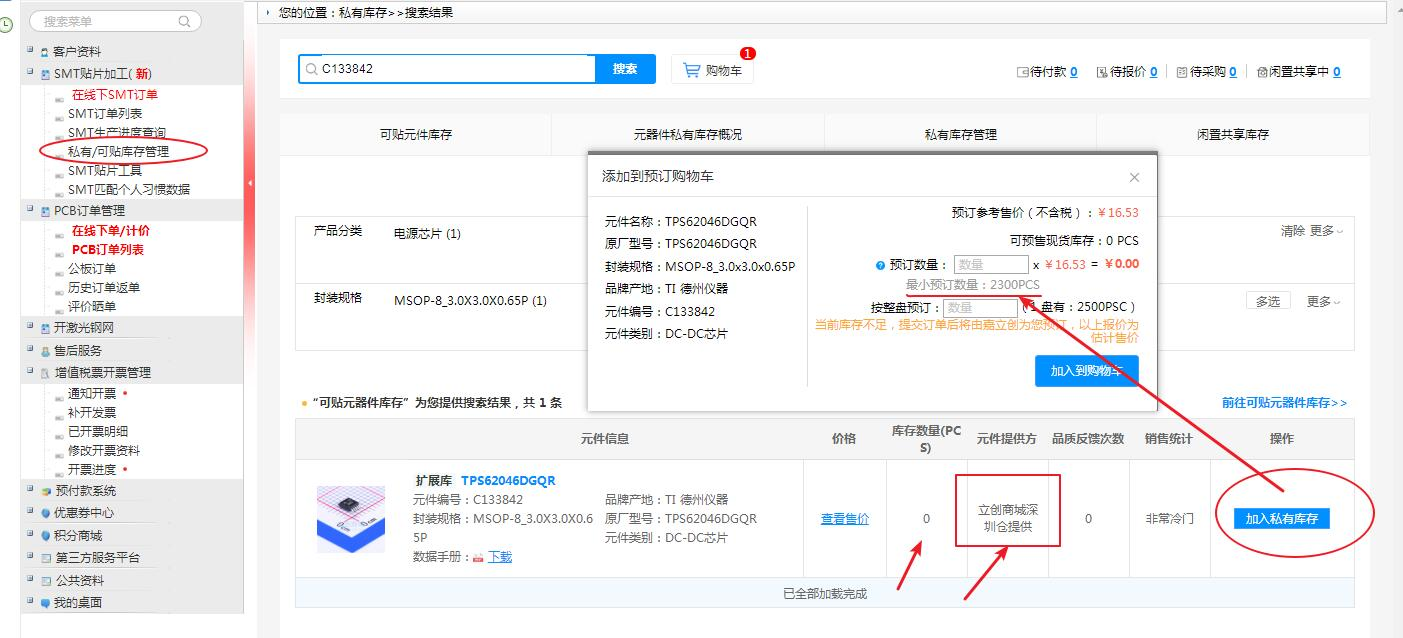Click the blue 搜索 button
The width and height of the screenshot is (1403, 638).
tap(625, 69)
